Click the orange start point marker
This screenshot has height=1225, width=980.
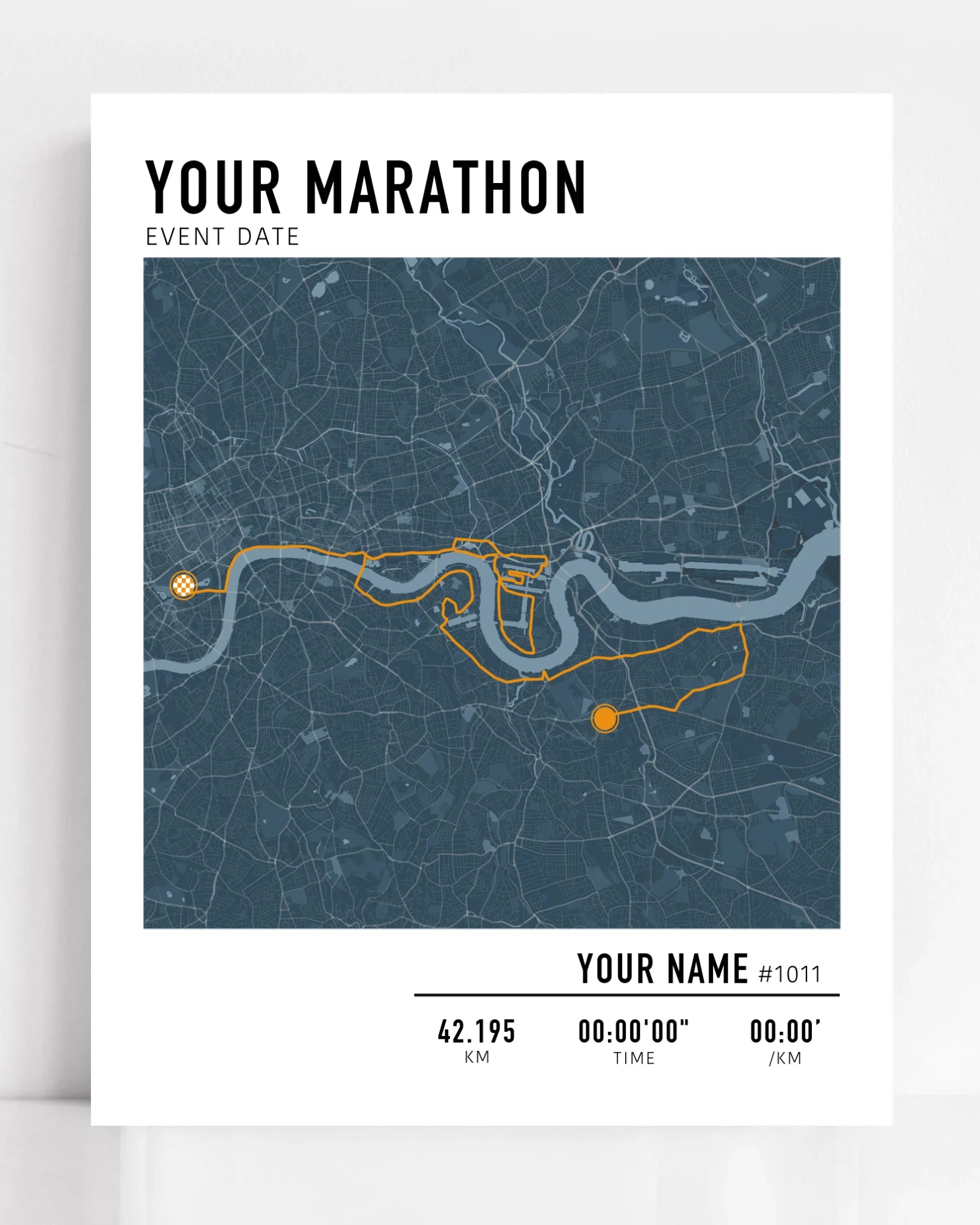tap(604, 718)
